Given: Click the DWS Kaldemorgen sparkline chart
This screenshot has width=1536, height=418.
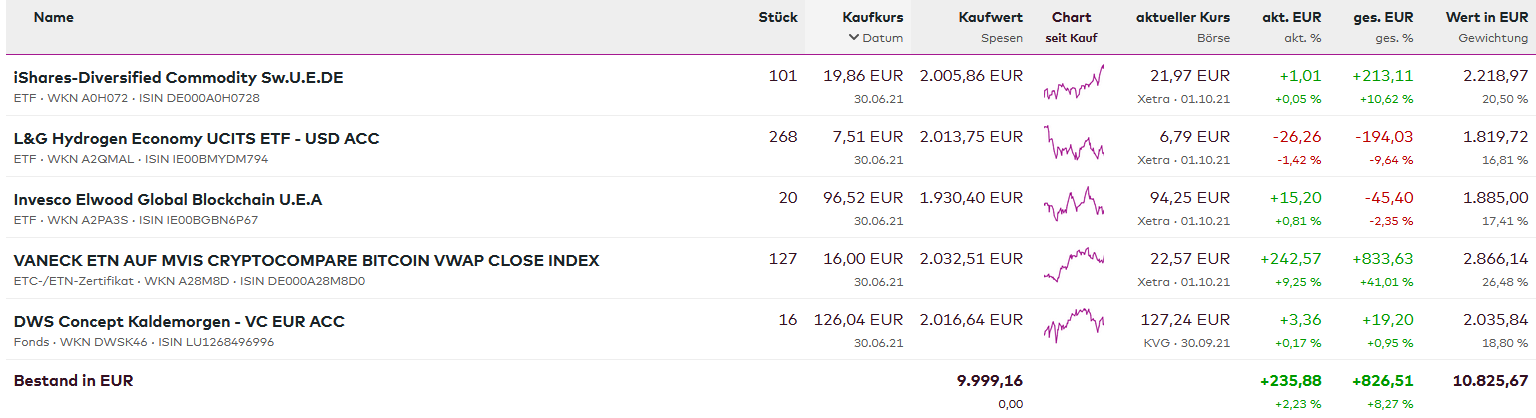Looking at the screenshot, I should click(x=1073, y=327).
